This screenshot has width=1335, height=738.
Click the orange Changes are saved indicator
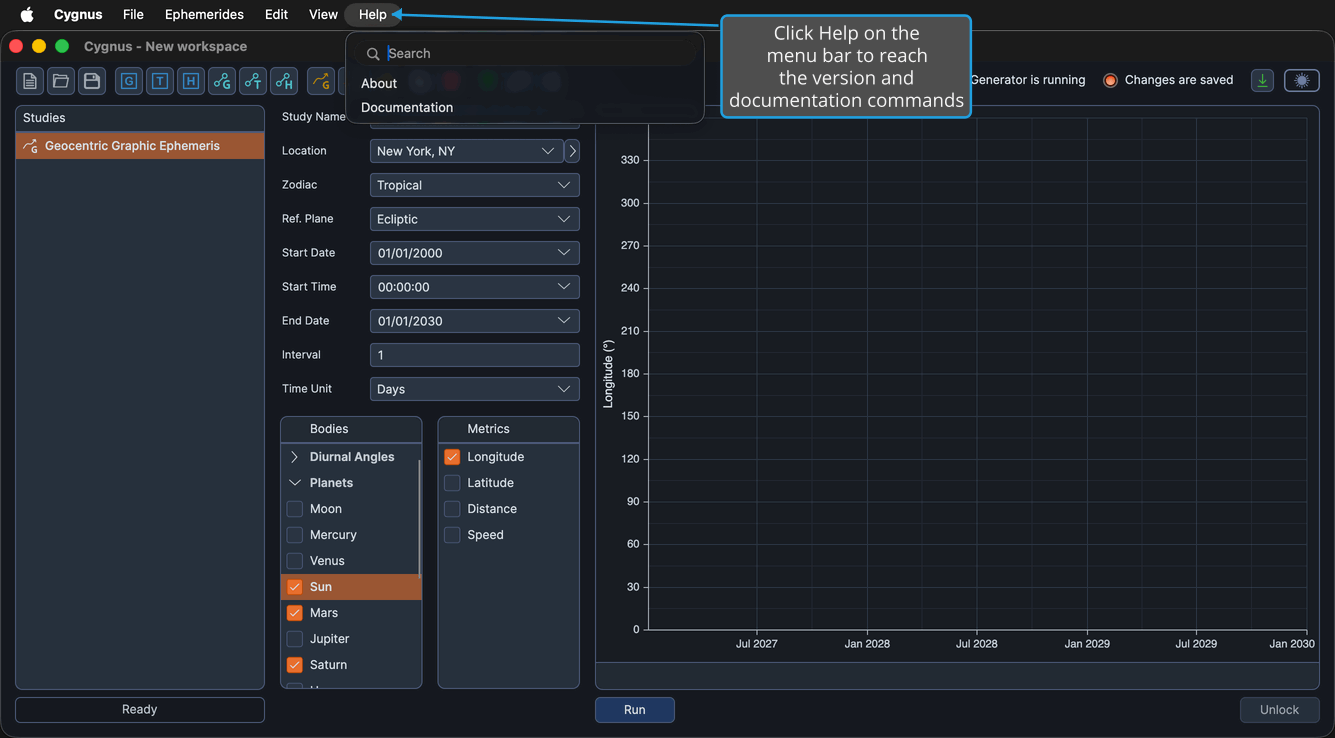(x=1110, y=80)
